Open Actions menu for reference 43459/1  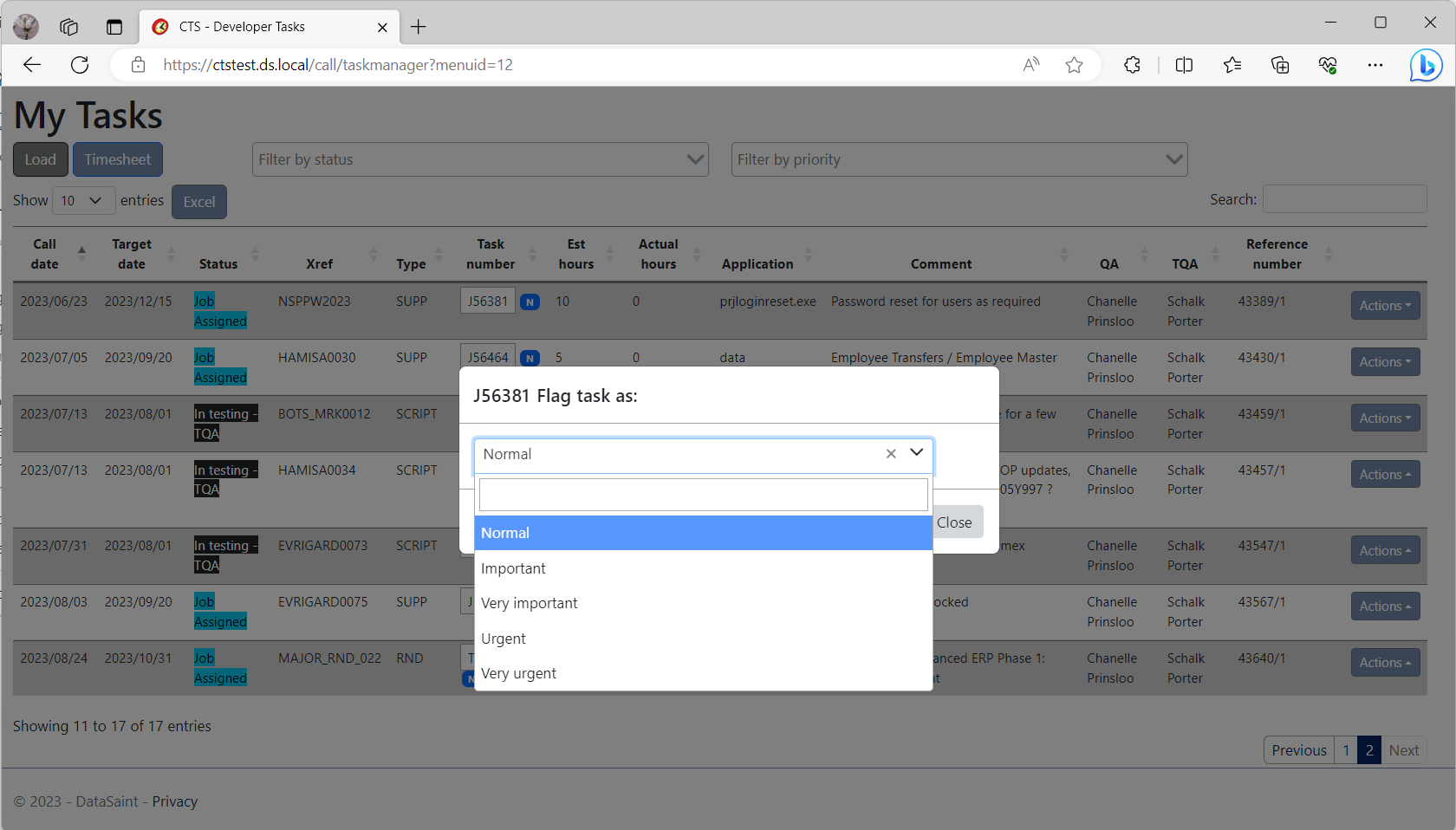pyautogui.click(x=1385, y=418)
